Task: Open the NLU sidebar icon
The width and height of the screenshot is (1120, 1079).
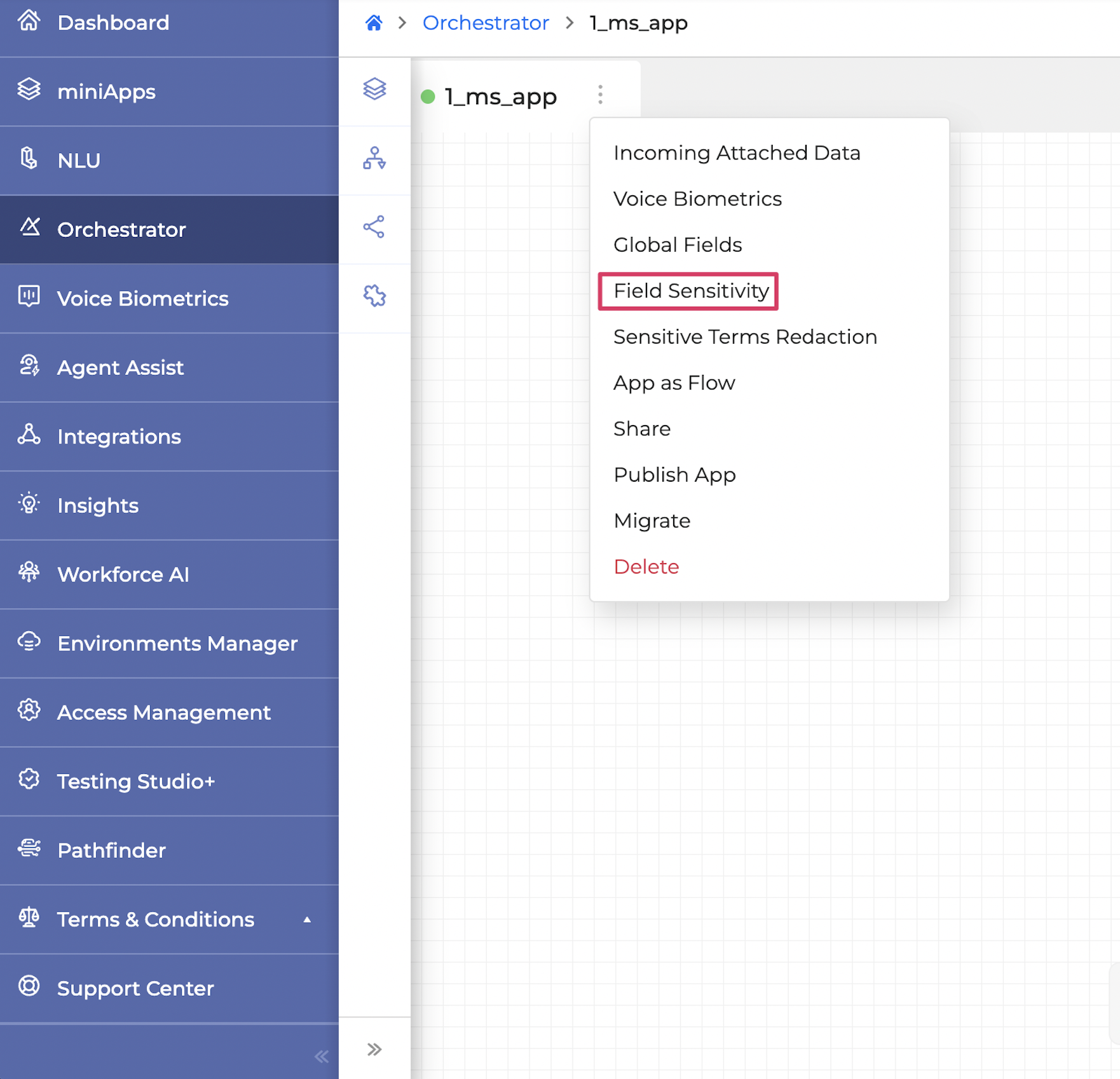Action: [29, 159]
